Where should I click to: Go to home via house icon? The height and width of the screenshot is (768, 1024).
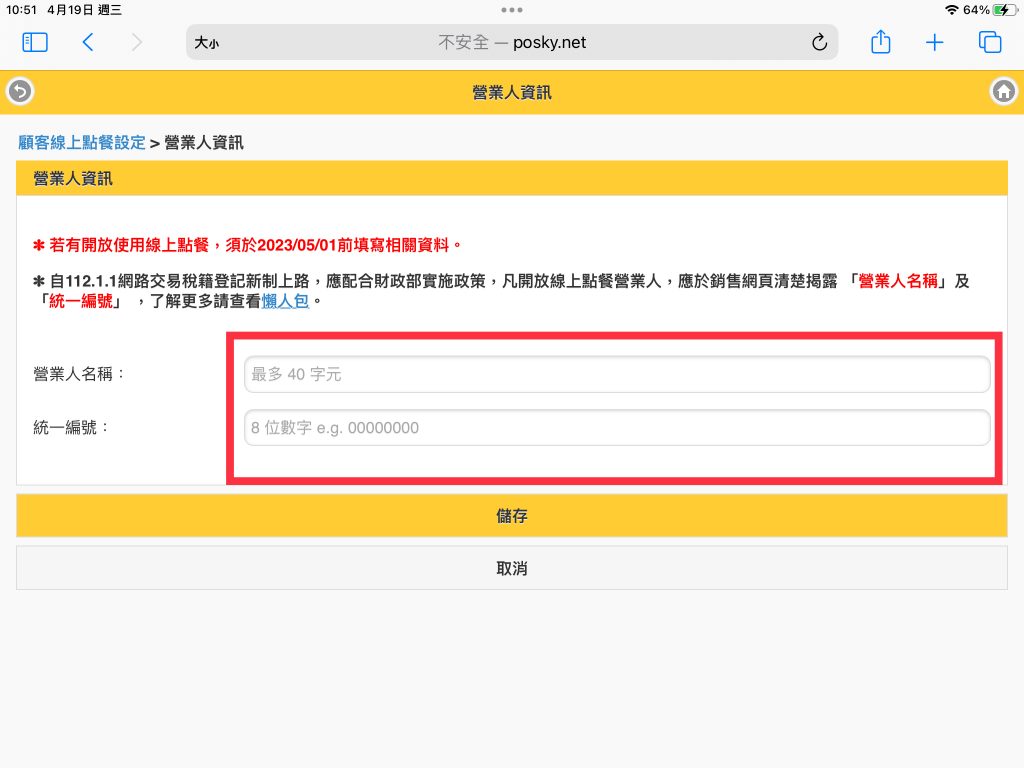click(x=1004, y=91)
